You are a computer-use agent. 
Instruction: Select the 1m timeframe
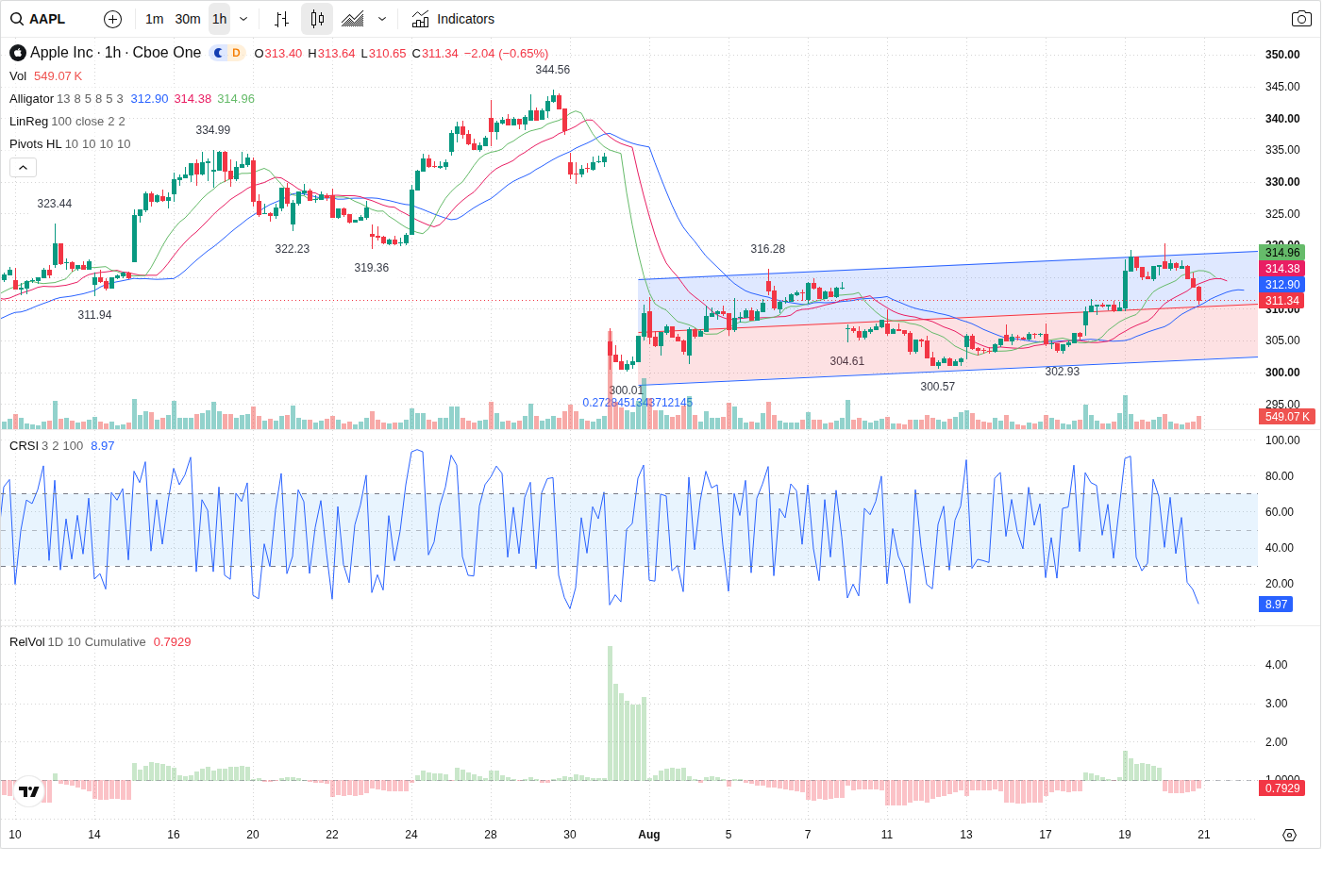pyautogui.click(x=155, y=19)
